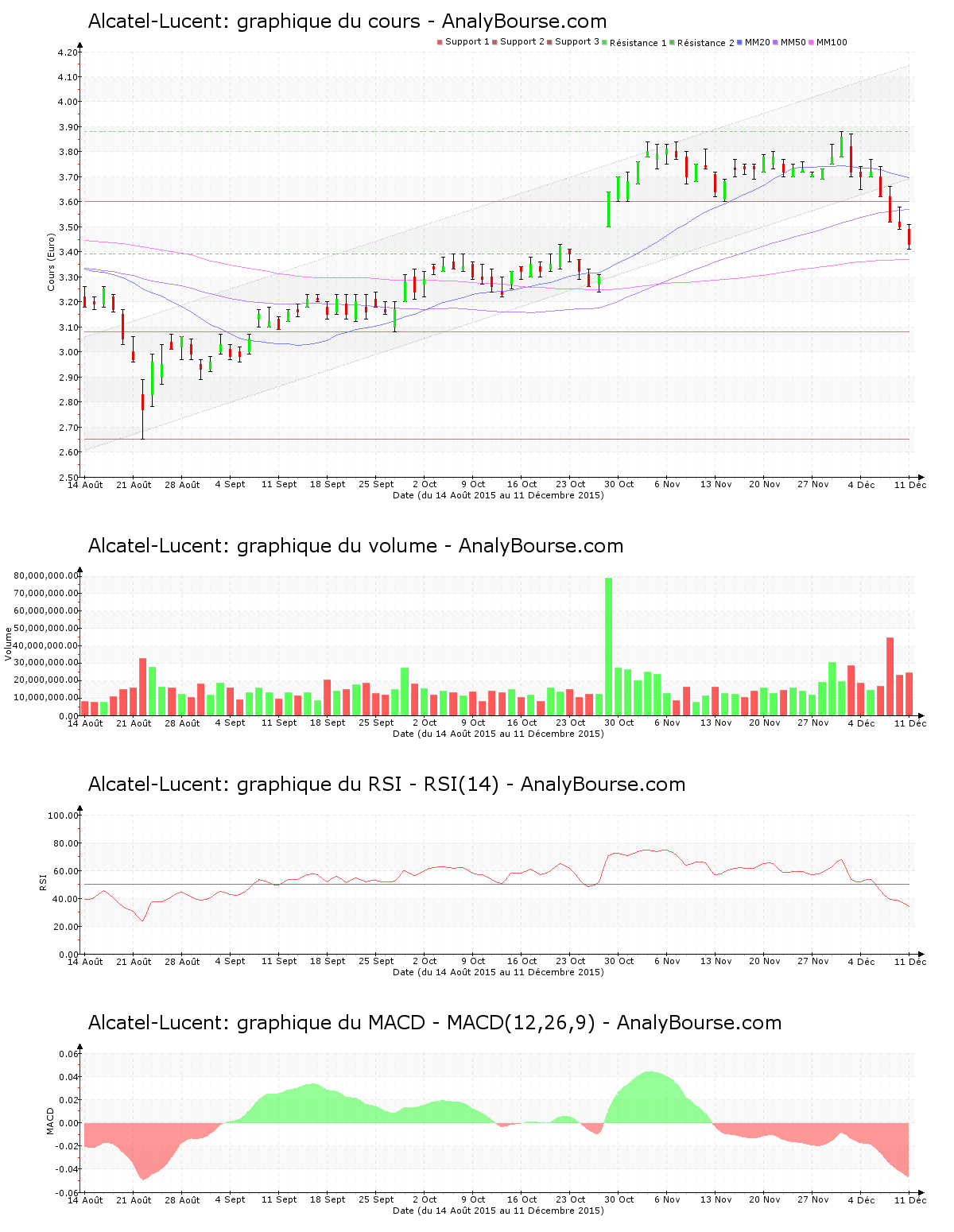954x1232 pixels.
Task: Click the Support 3 legend entry
Action: click(573, 42)
